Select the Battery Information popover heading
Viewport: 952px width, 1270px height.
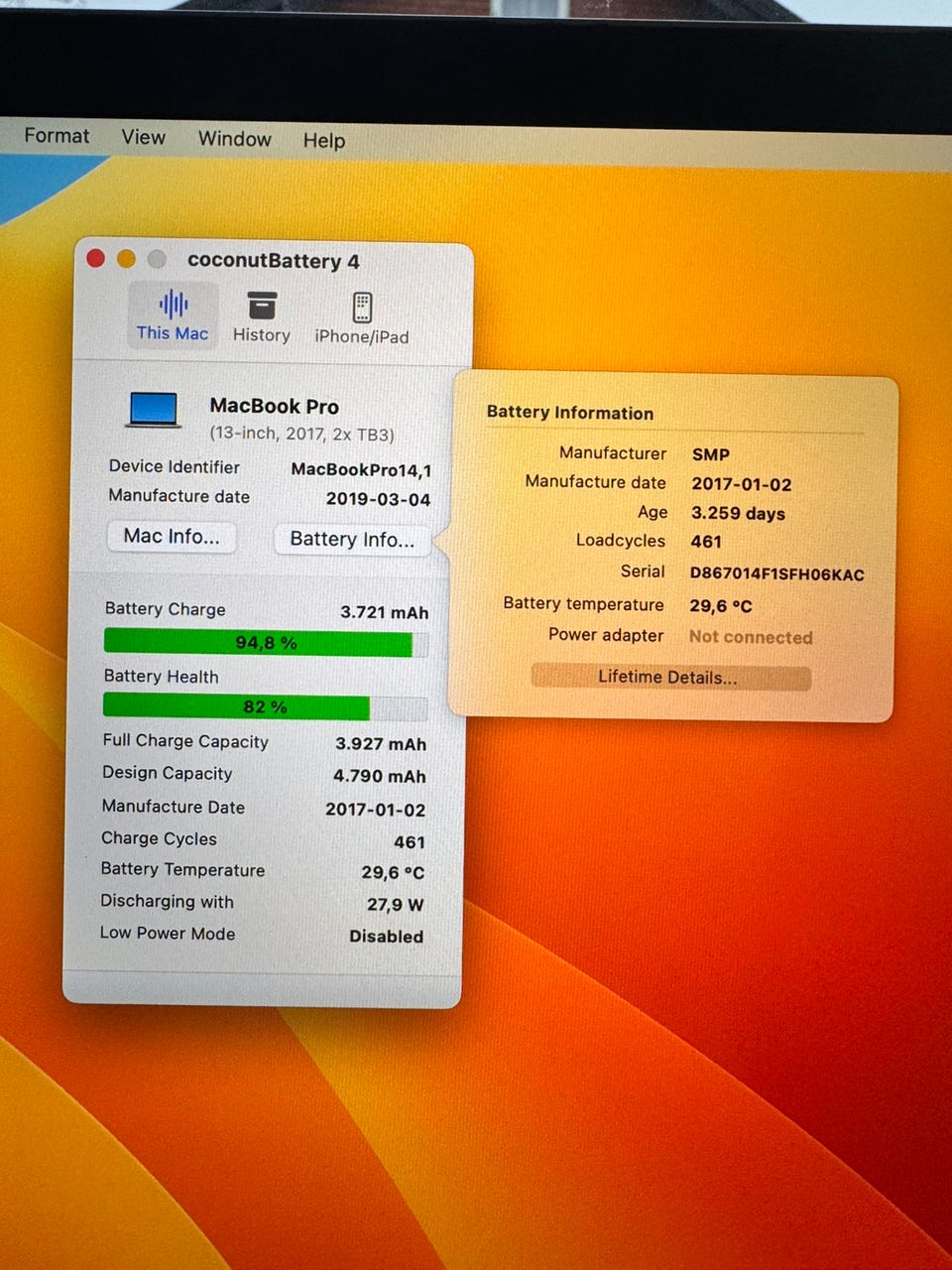pyautogui.click(x=570, y=413)
